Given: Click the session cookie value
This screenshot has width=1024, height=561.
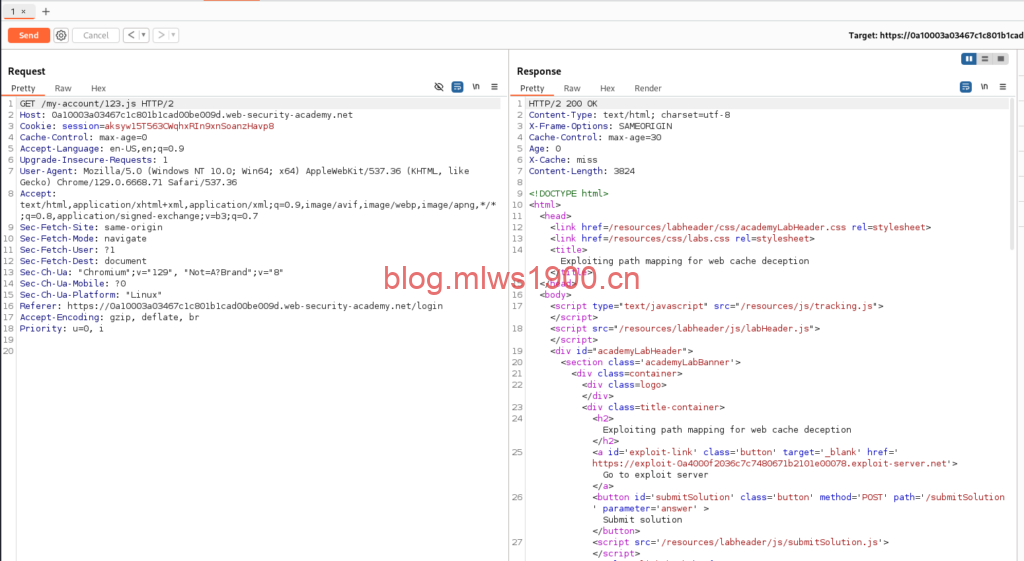Looking at the screenshot, I should (189, 126).
